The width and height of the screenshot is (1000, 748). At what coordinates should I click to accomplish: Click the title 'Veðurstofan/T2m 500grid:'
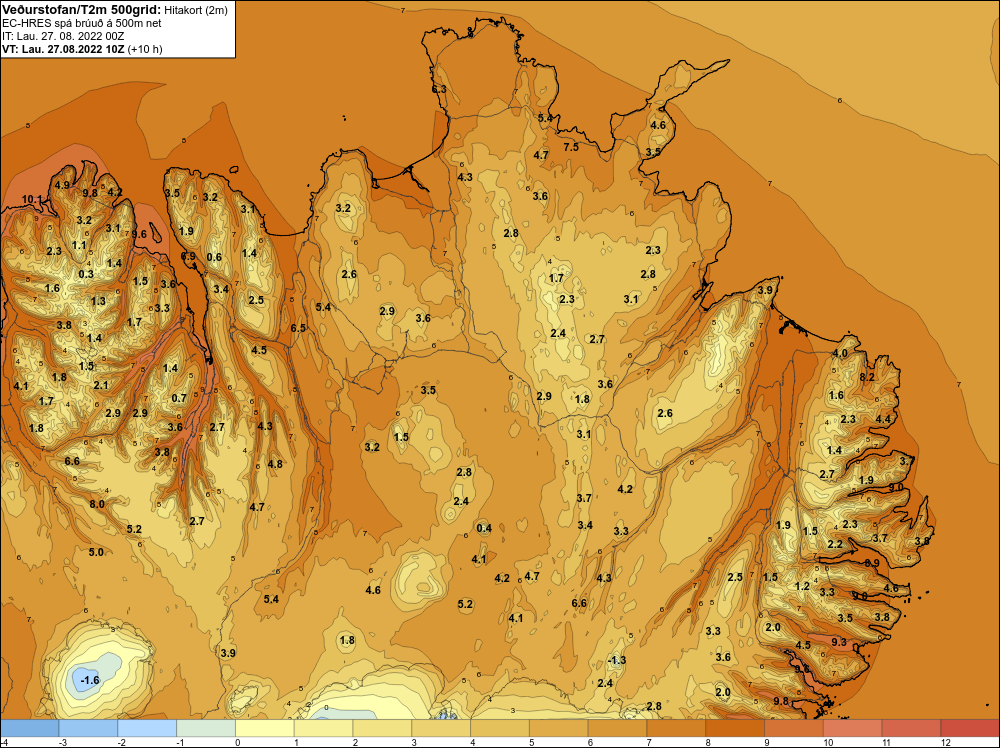81,10
